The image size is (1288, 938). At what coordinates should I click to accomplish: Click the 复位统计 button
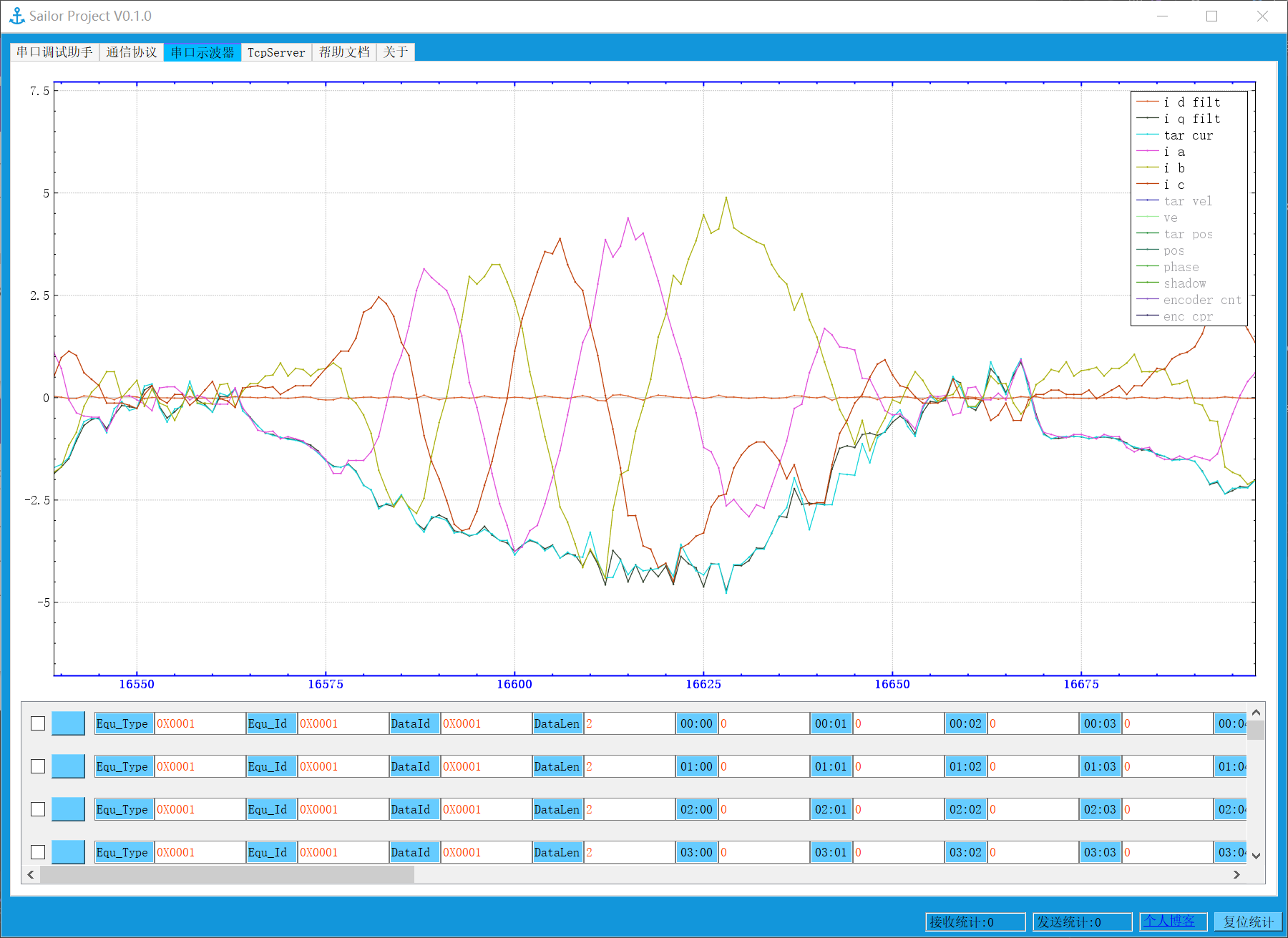[x=1249, y=922]
